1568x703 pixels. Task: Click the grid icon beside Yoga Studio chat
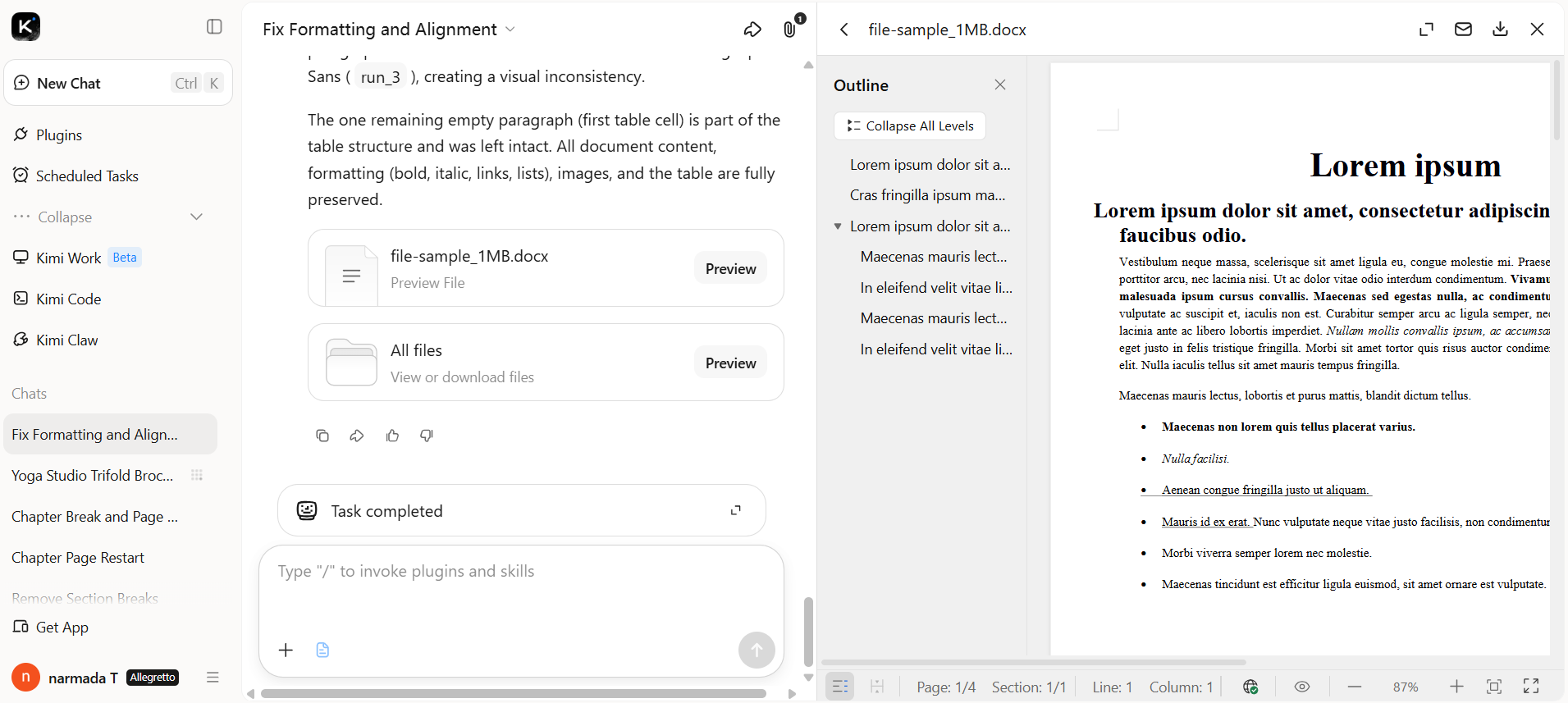(x=197, y=475)
